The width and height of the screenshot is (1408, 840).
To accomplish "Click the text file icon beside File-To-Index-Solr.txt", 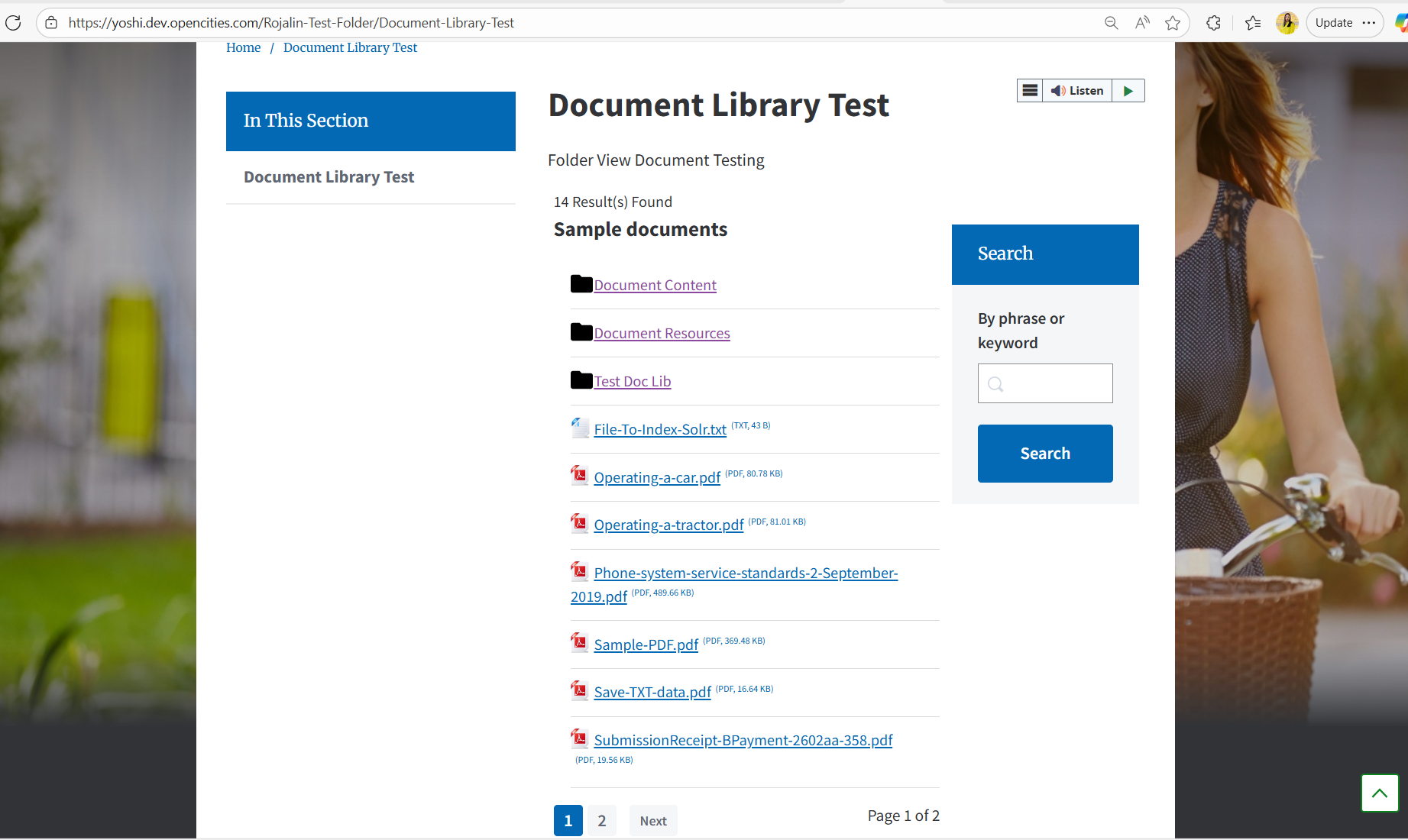I will [x=580, y=428].
